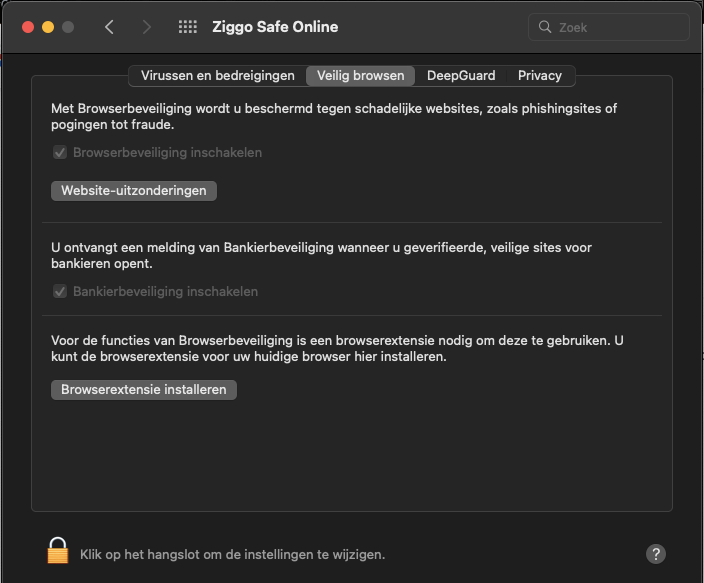Image resolution: width=704 pixels, height=583 pixels.
Task: Click the Bankierbeveiliging melding description text
Action: click(x=321, y=256)
